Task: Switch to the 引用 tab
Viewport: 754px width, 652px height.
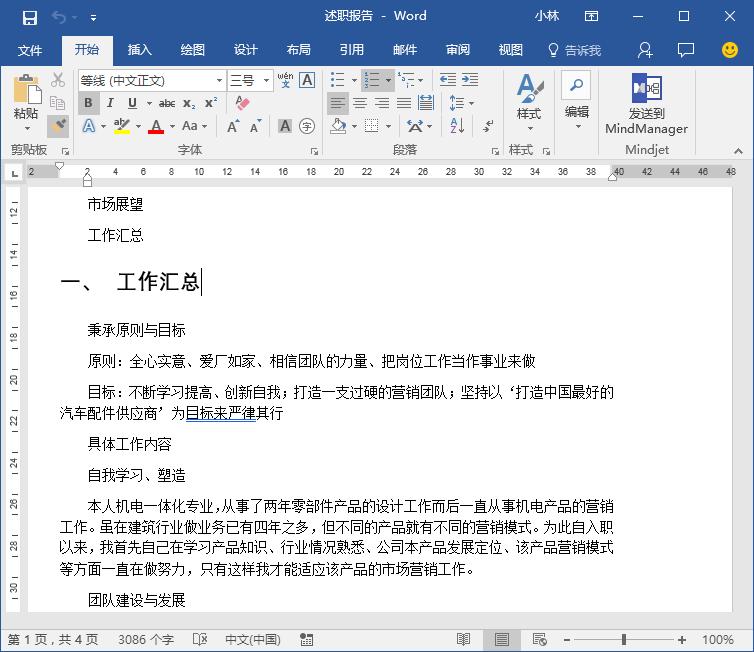Action: 352,50
